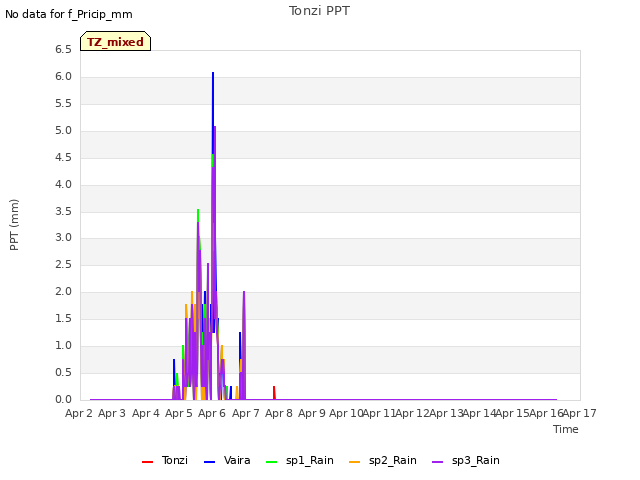Click the 5.0 y-axis tick label

click(x=63, y=131)
